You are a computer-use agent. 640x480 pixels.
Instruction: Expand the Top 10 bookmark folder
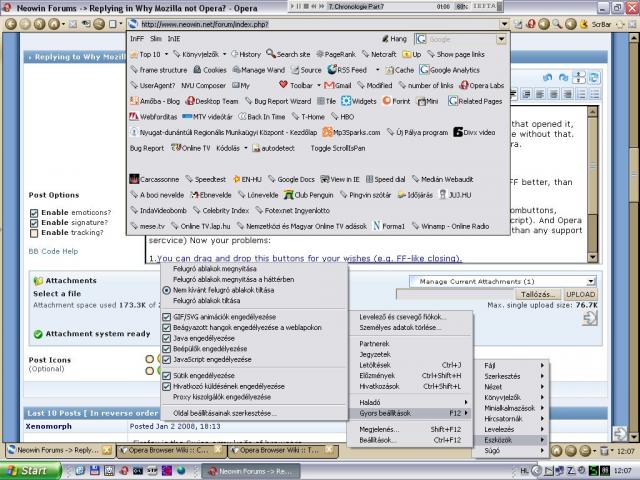click(149, 54)
